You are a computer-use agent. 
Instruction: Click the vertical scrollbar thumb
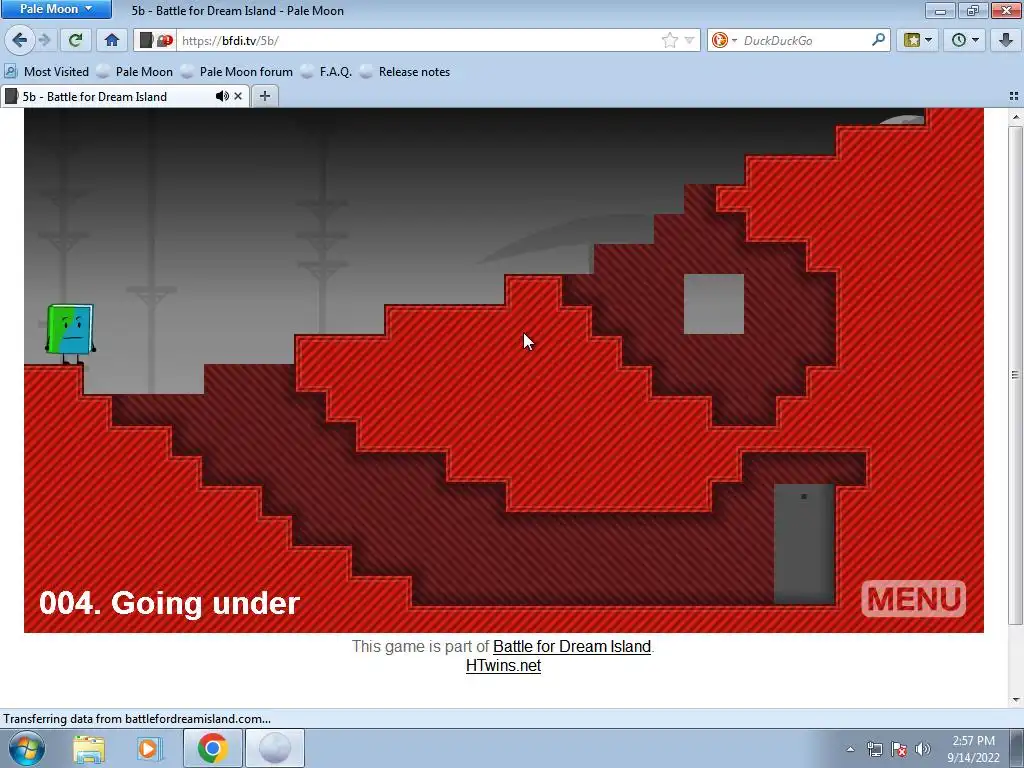(1016, 375)
